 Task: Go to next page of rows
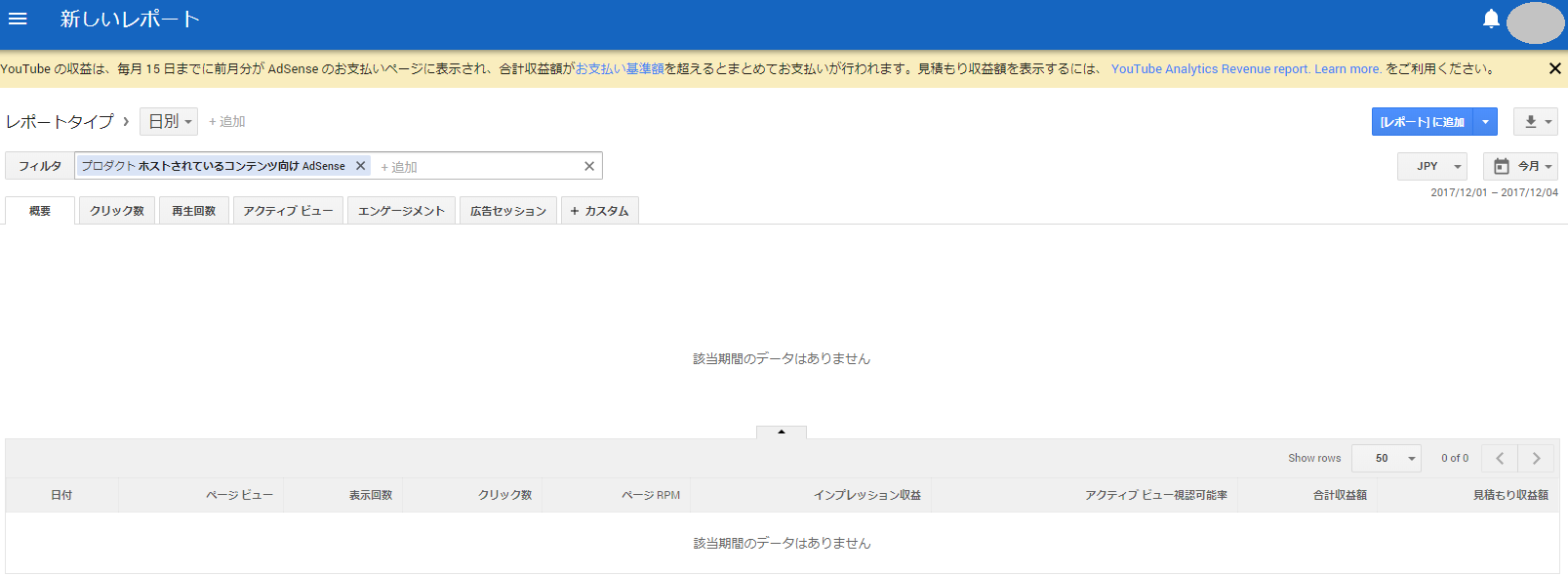pyautogui.click(x=1537, y=458)
